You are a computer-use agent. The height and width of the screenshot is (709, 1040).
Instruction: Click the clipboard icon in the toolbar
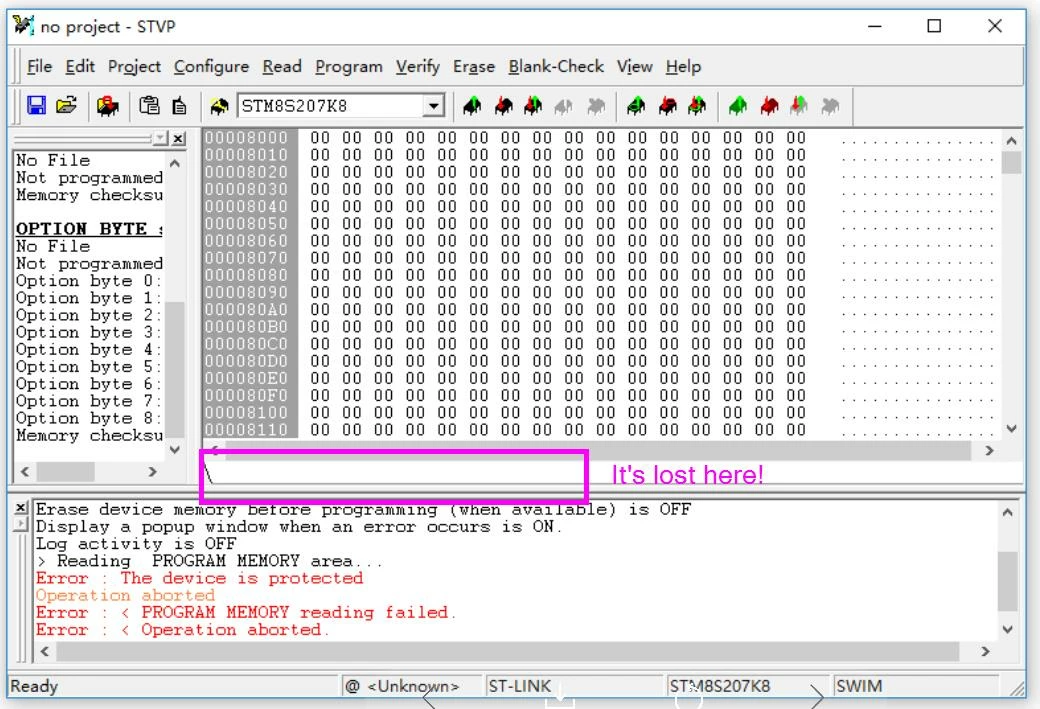(x=149, y=105)
